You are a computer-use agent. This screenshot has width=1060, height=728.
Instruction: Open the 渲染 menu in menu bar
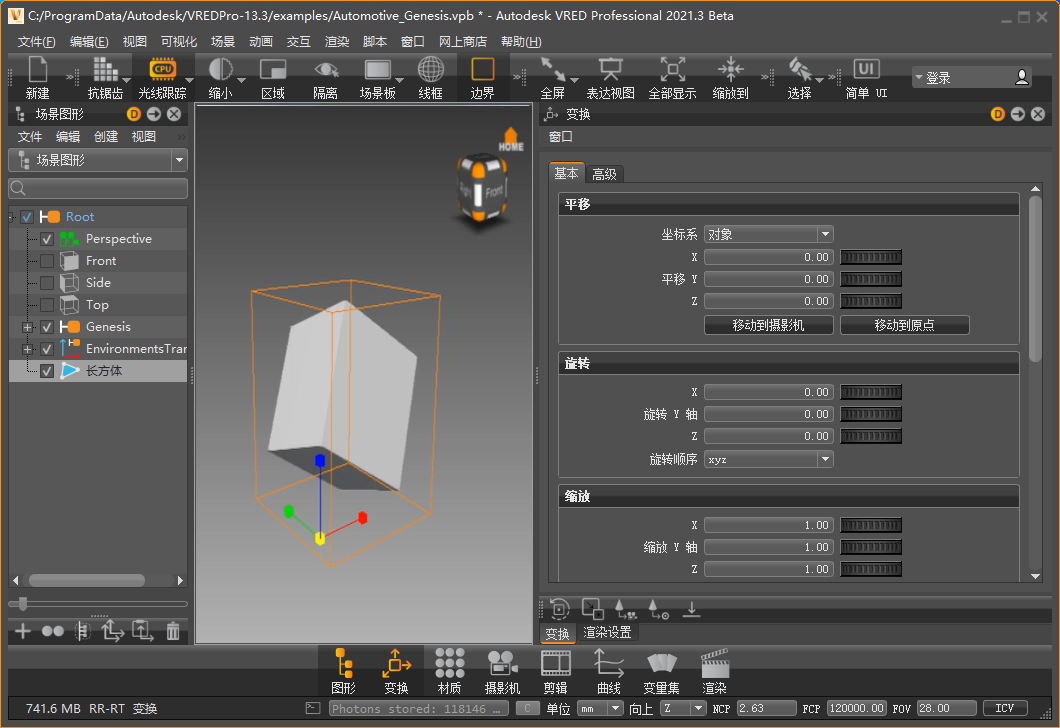pyautogui.click(x=337, y=42)
